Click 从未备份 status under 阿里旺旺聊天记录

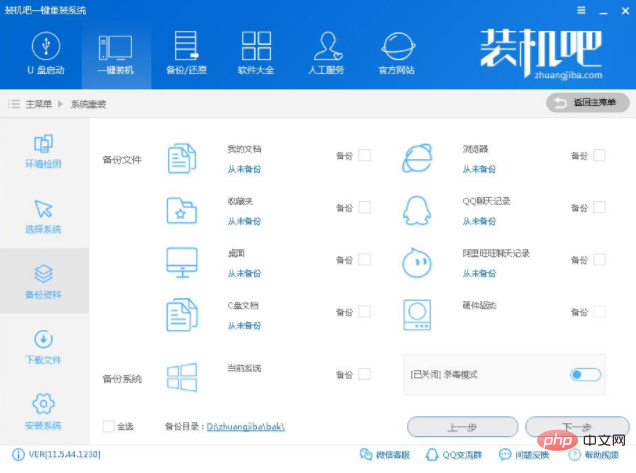[x=479, y=273]
